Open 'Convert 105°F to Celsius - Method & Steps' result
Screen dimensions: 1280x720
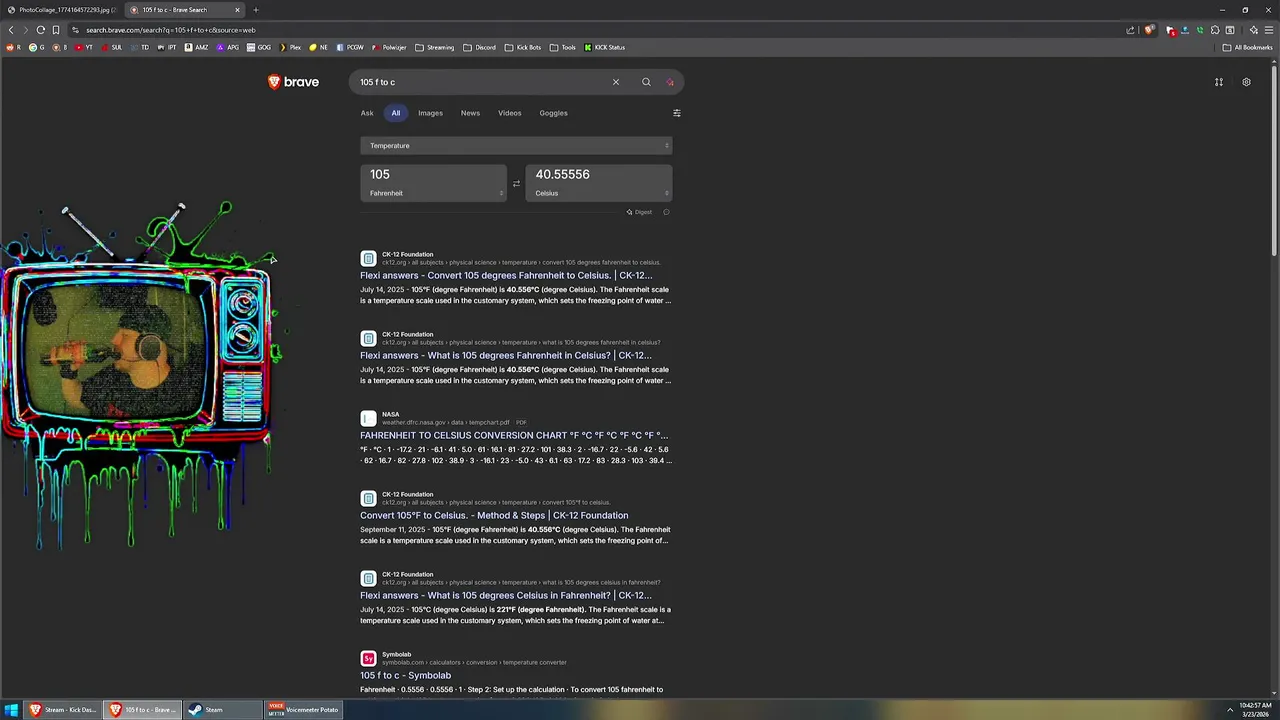494,515
